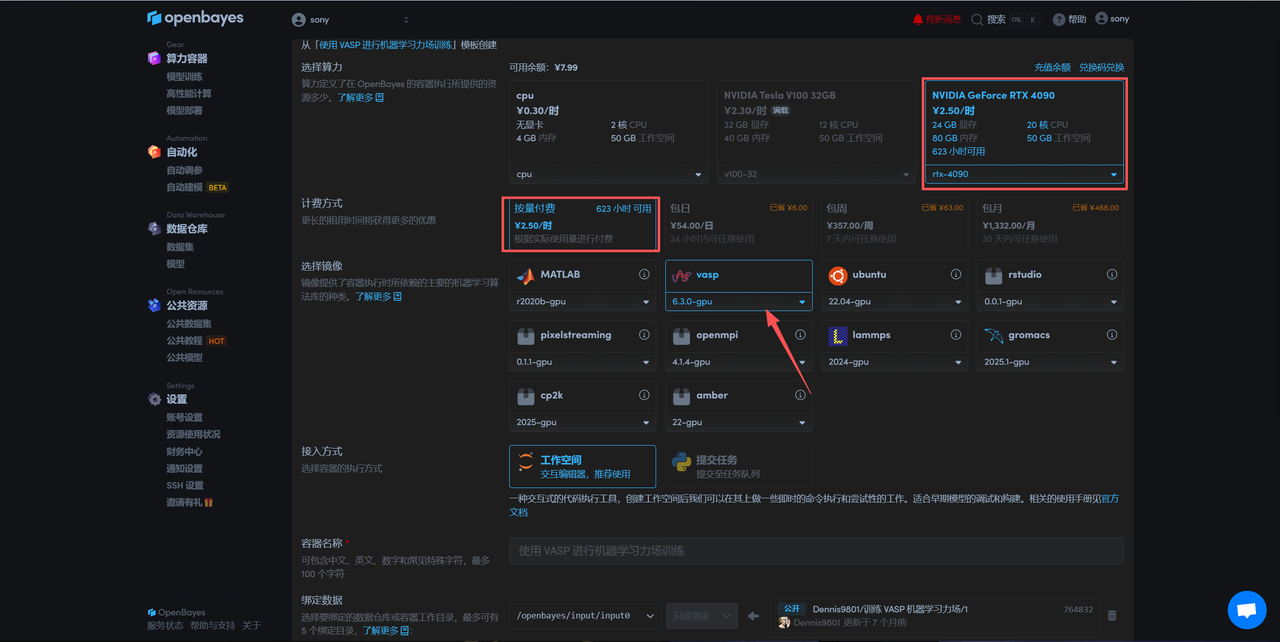
Task: Open the 设置 gear icon
Action: click(x=154, y=399)
